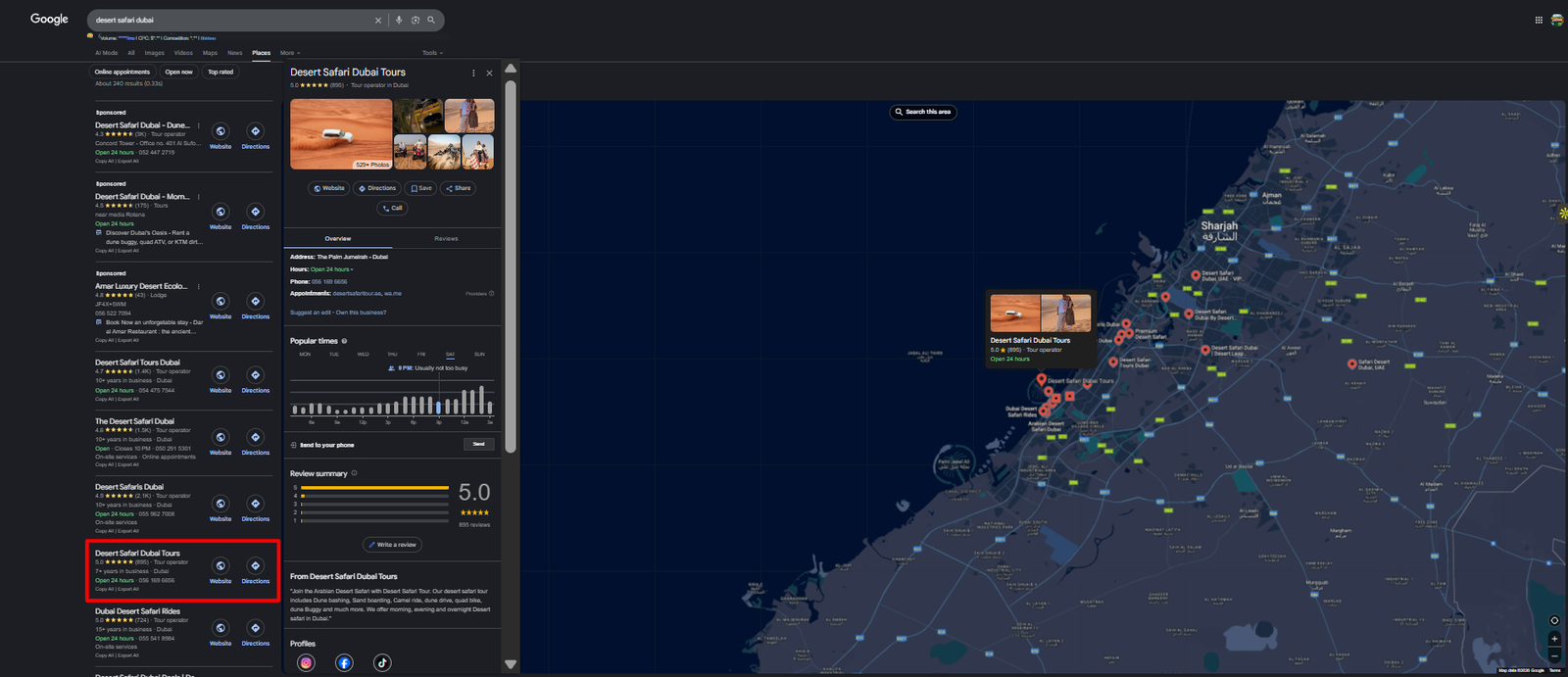
Task: Open the Tools dropdown
Action: 432,53
